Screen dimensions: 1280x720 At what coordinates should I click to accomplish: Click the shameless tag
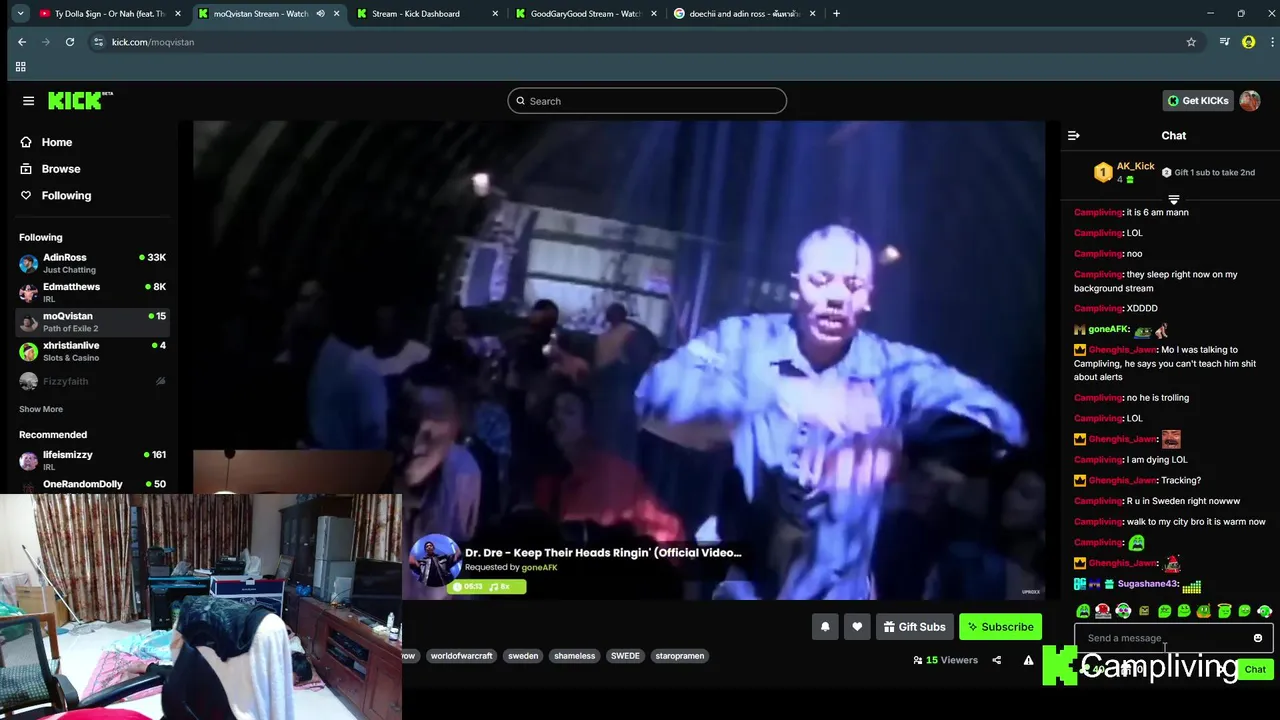pyautogui.click(x=575, y=656)
